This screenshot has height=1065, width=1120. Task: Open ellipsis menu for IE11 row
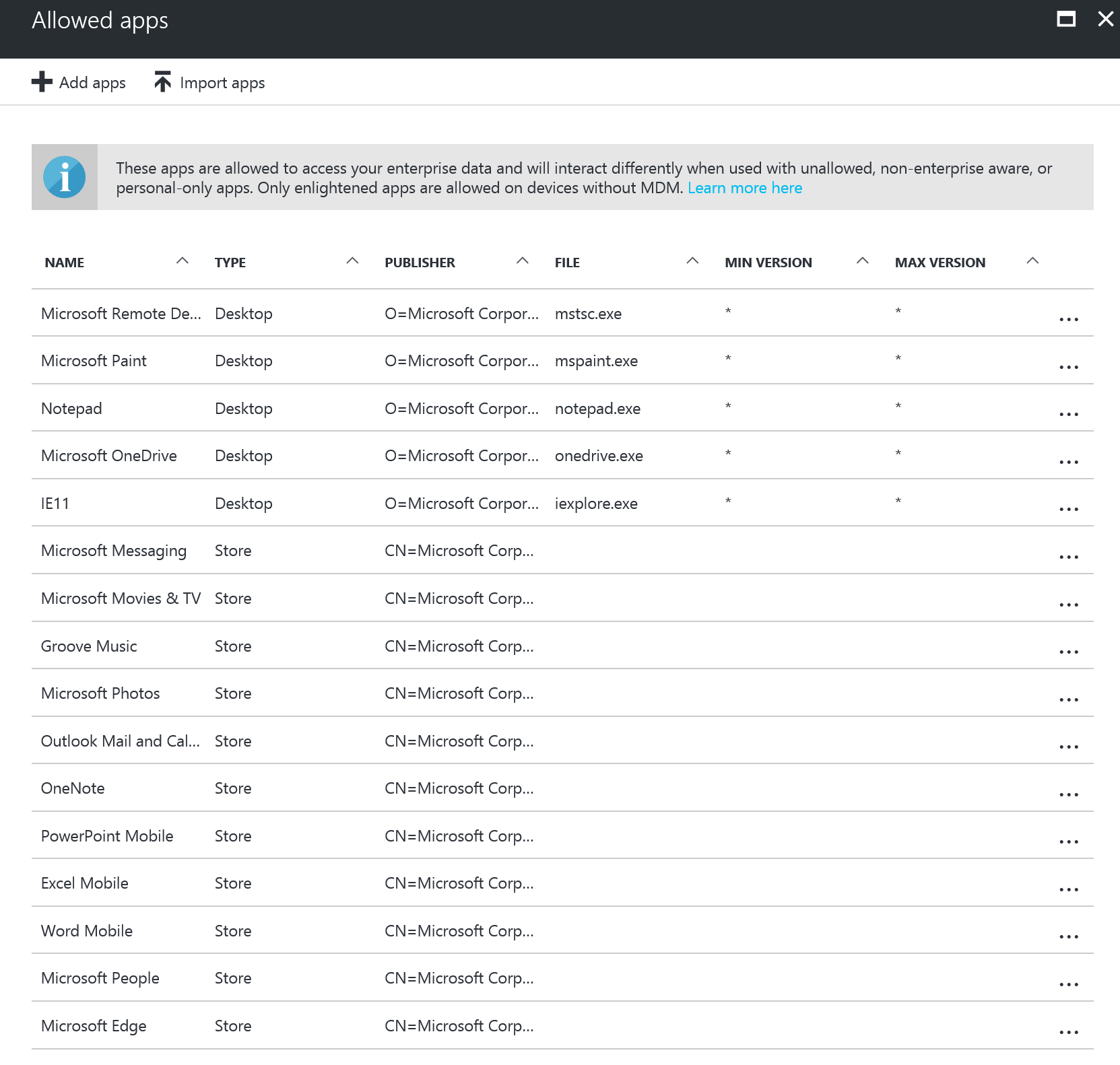(x=1068, y=509)
